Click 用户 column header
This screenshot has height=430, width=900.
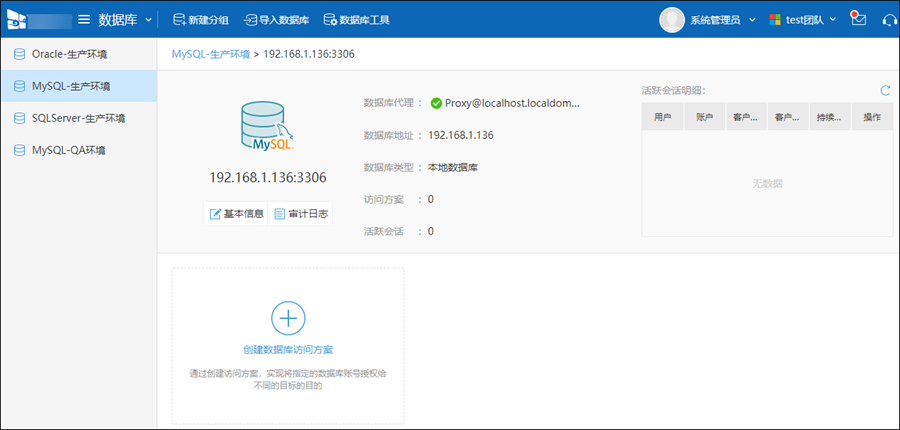coord(663,117)
